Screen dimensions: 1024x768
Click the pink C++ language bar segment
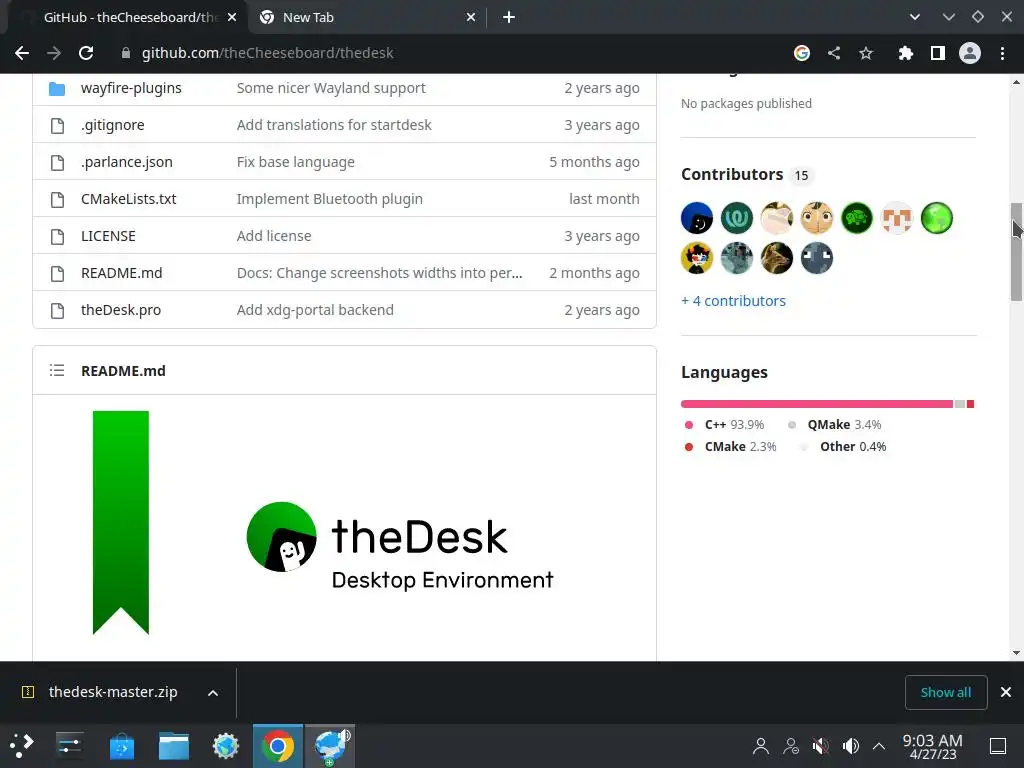817,404
